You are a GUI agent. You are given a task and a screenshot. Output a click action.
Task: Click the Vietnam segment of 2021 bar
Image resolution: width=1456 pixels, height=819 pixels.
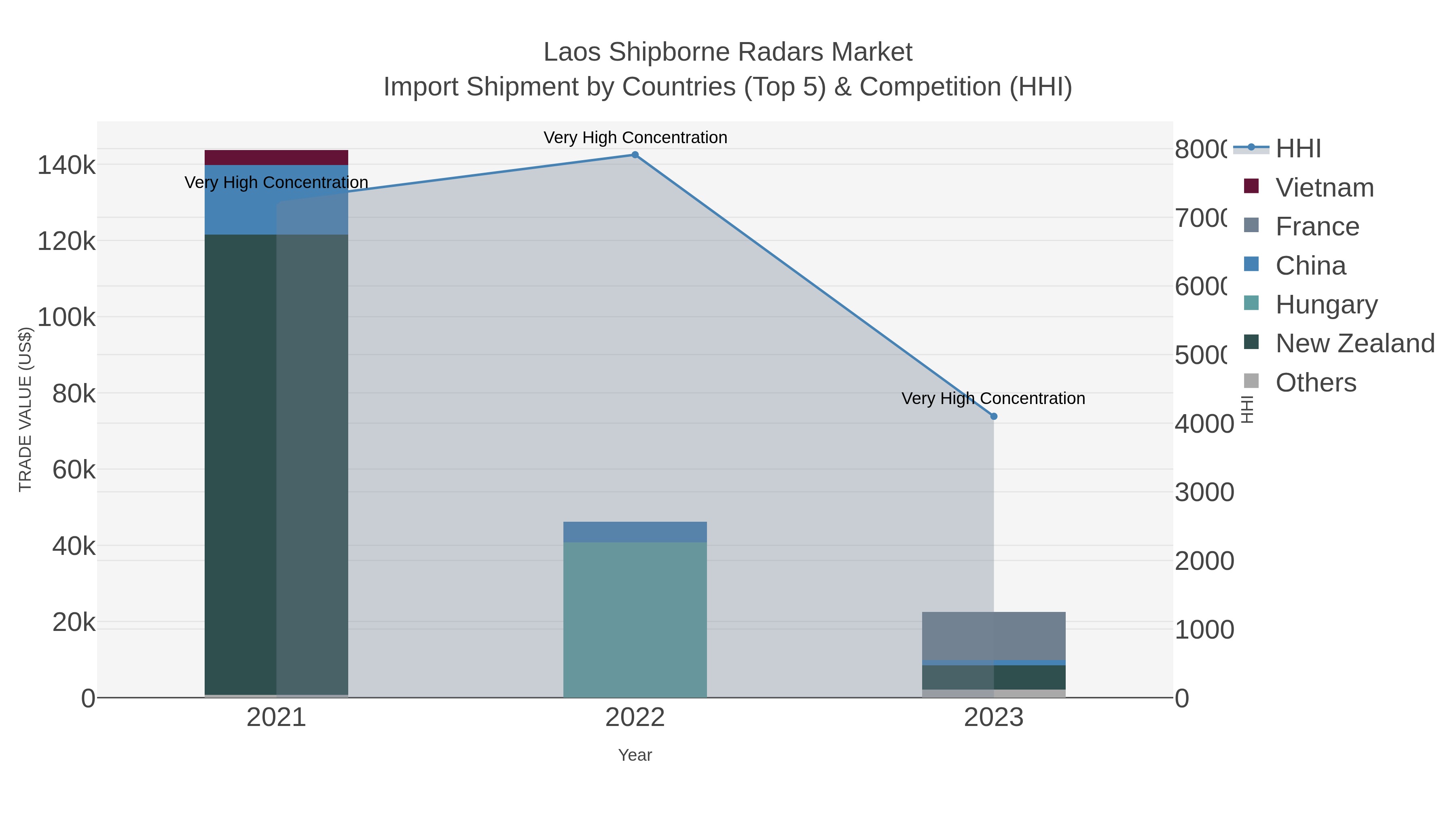click(276, 158)
